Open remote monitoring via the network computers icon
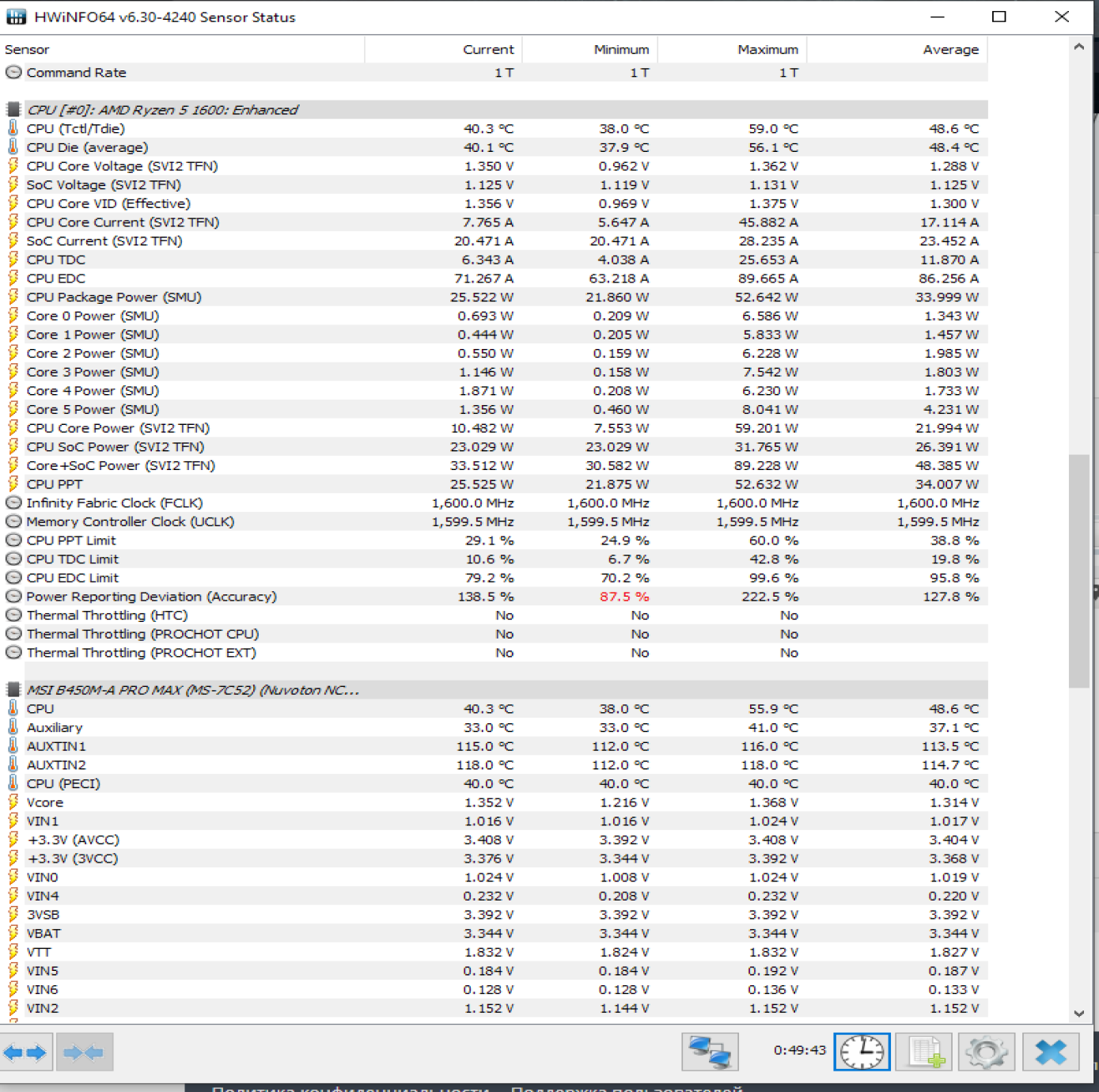 click(710, 1052)
